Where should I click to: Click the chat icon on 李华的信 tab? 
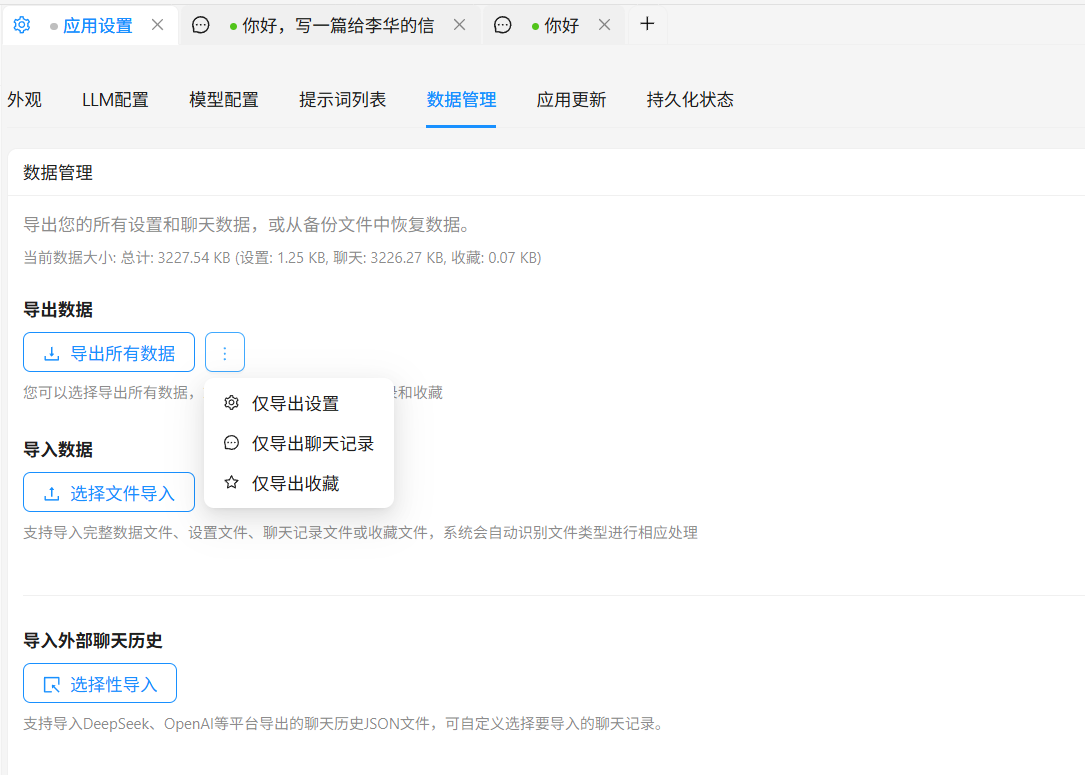(x=200, y=25)
